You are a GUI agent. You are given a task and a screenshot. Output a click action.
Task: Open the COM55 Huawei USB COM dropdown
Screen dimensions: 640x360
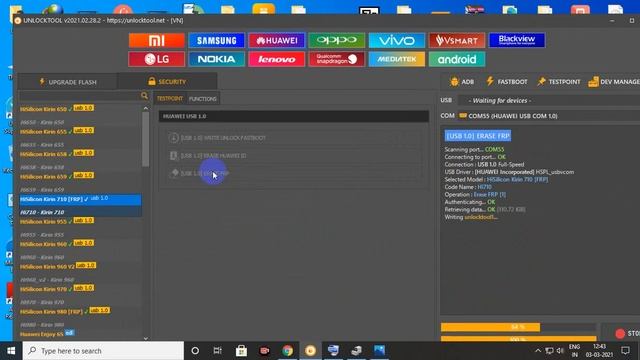tap(549, 116)
